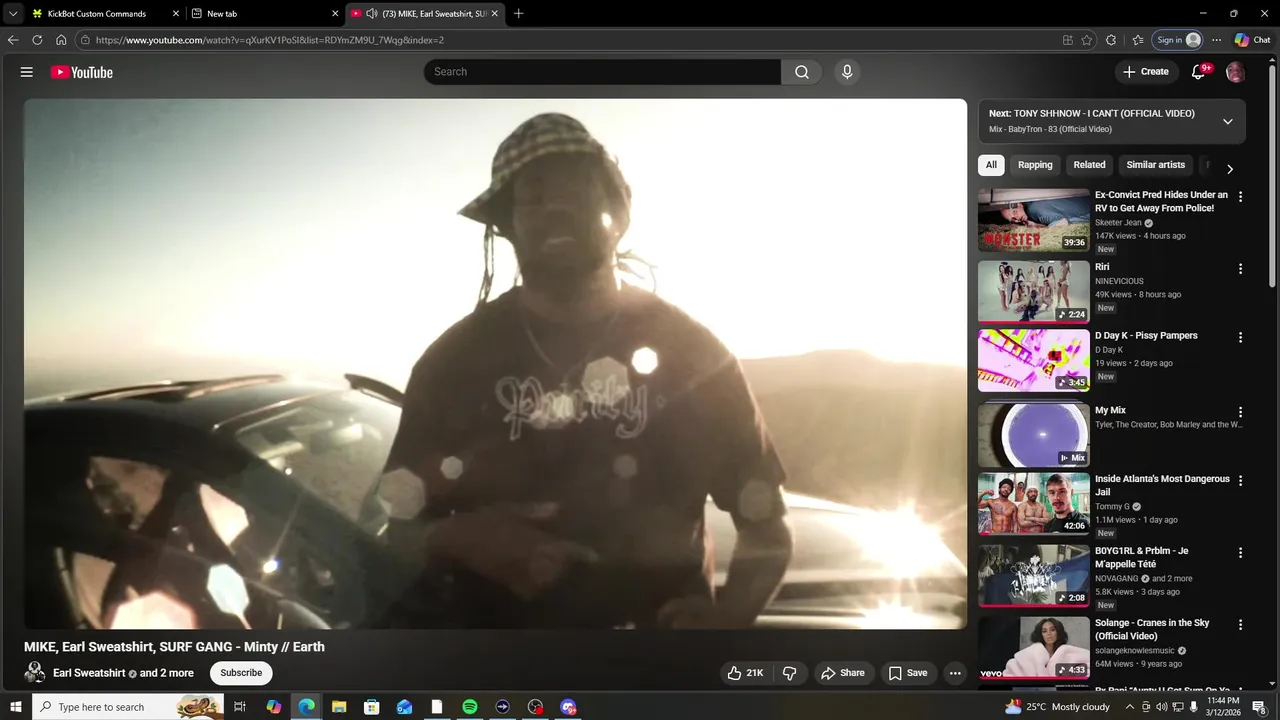Click the Windows taskbar search box

click(x=127, y=707)
